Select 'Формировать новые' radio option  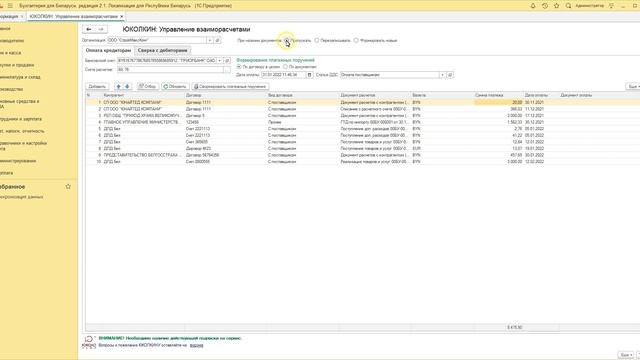pos(356,40)
